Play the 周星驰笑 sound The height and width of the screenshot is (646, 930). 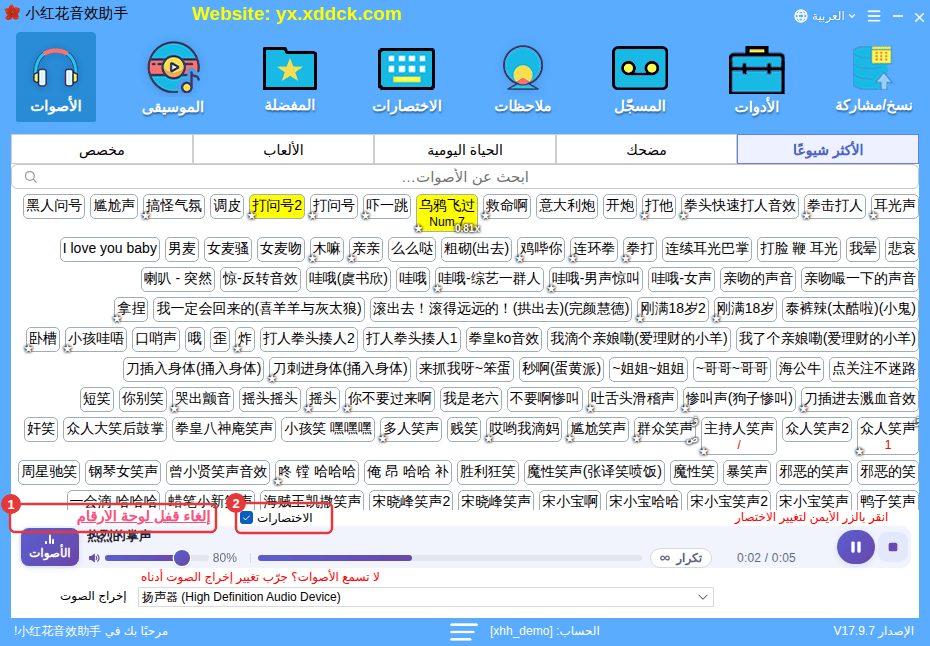coord(49,472)
